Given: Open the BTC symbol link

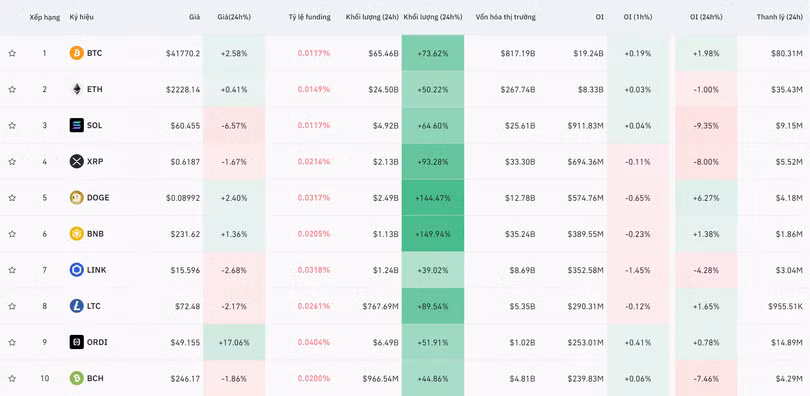Looking at the screenshot, I should 95,53.
